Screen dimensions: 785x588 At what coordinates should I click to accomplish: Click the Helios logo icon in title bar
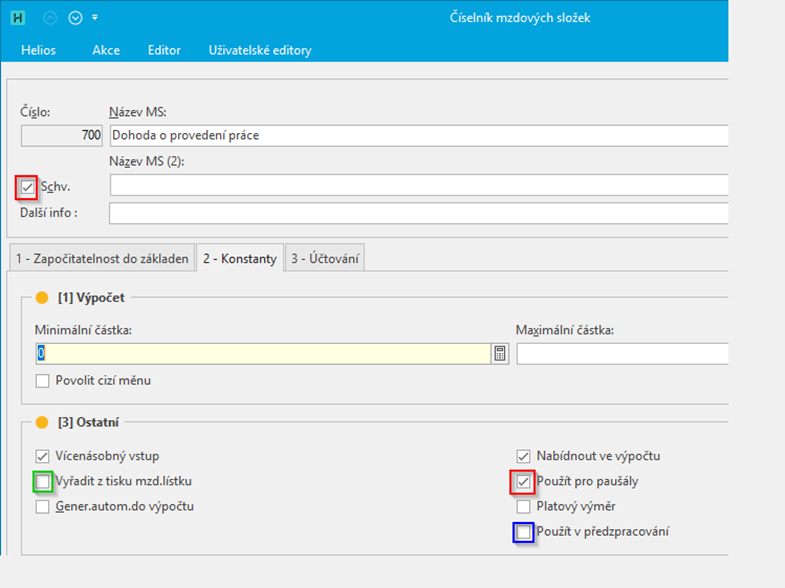(17, 17)
